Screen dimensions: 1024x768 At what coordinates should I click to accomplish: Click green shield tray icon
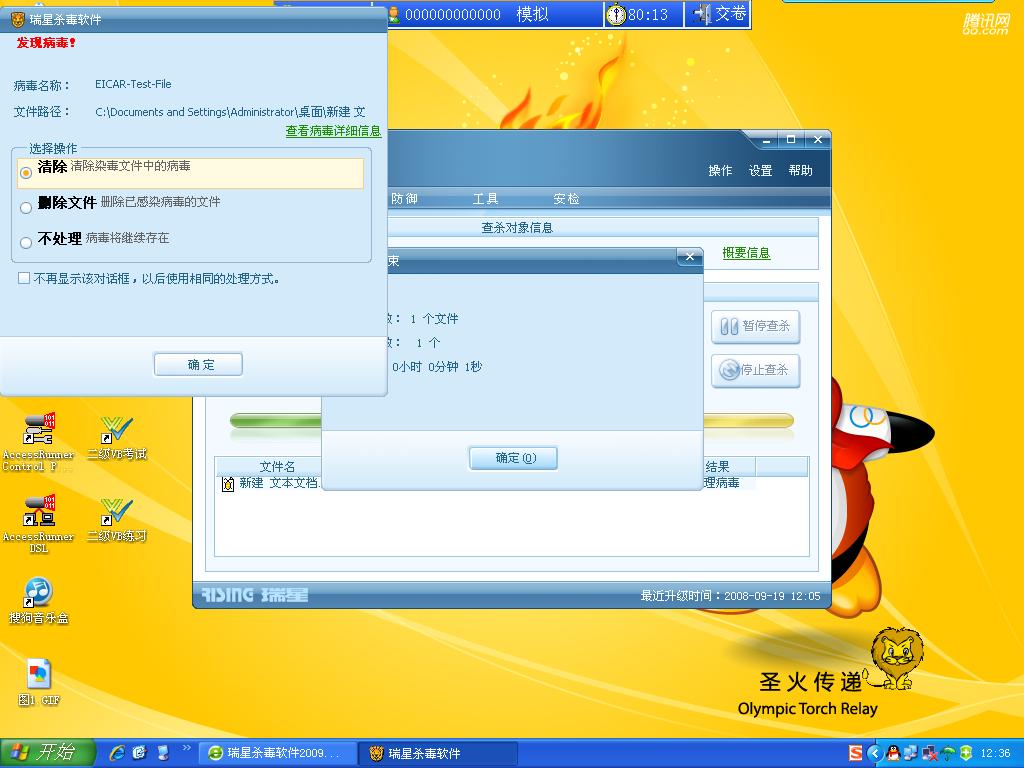966,753
